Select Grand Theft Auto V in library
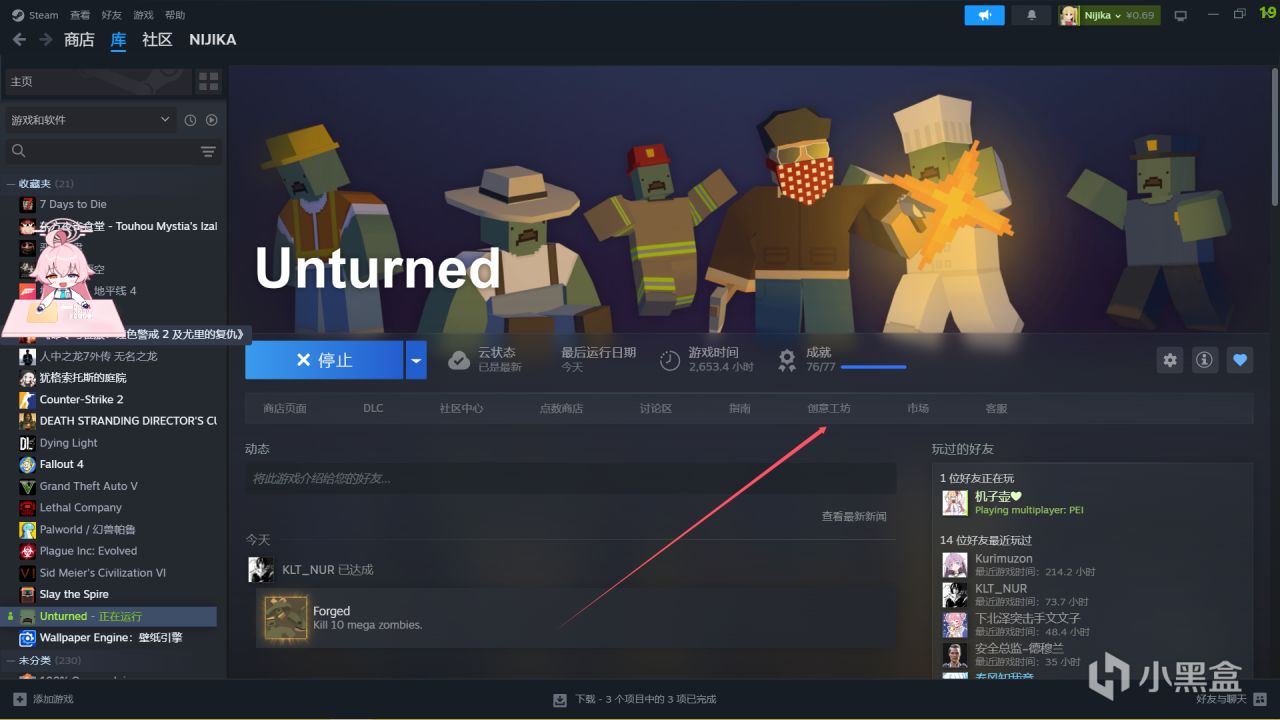The image size is (1280, 720). pos(89,487)
